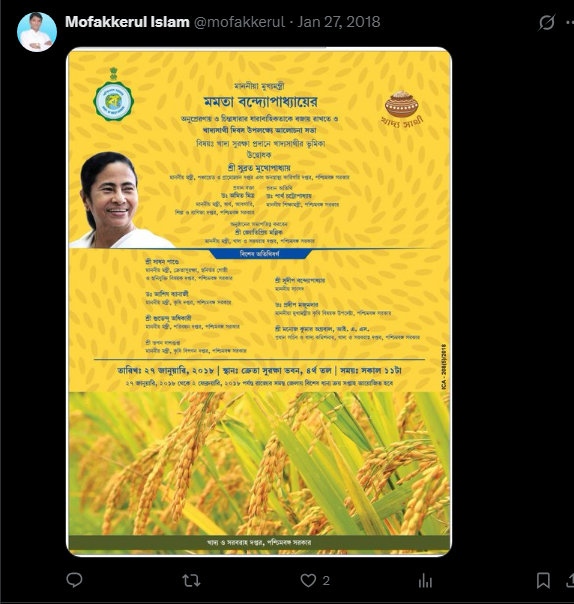Image resolution: width=574 pixels, height=604 pixels.
Task: Open the more options three-dot menu
Action: [570, 22]
